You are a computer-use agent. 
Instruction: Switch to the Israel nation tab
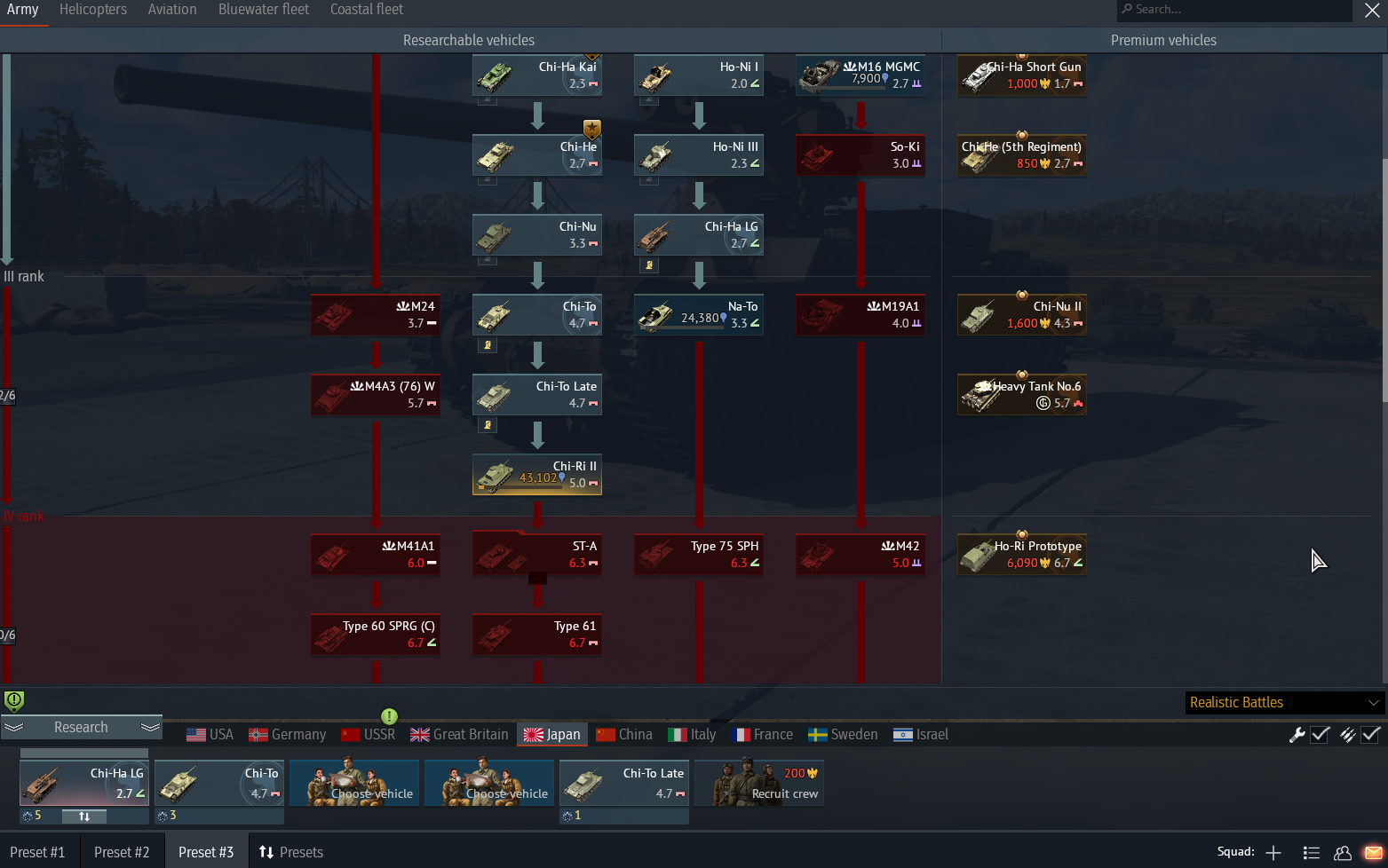[x=921, y=735]
